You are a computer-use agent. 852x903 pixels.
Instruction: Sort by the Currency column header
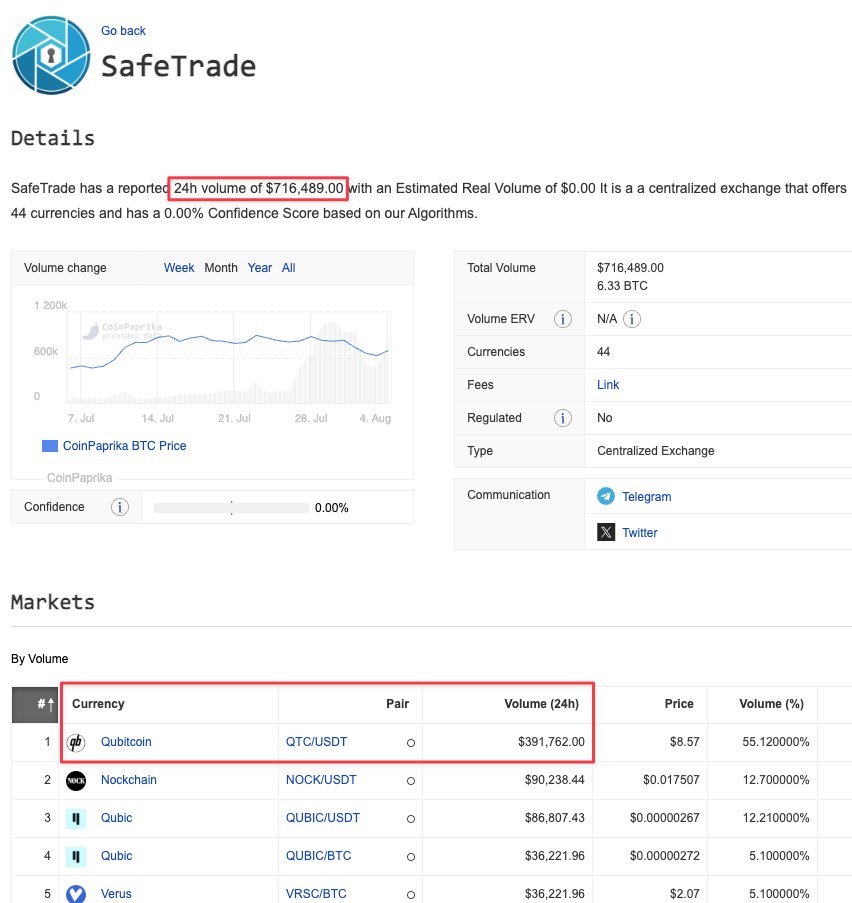(x=98, y=704)
